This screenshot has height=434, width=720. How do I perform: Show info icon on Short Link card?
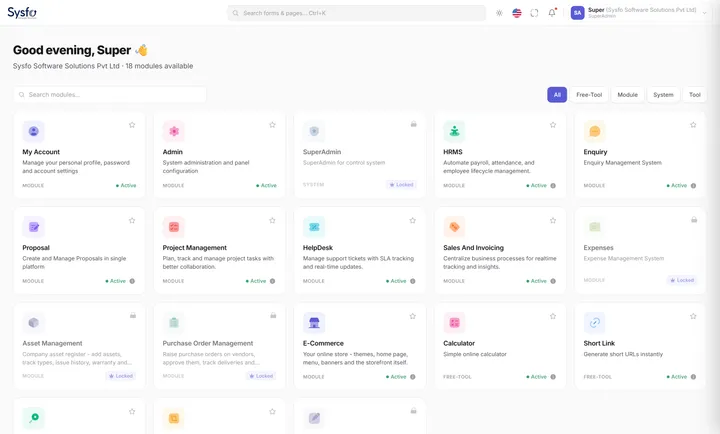[693, 377]
